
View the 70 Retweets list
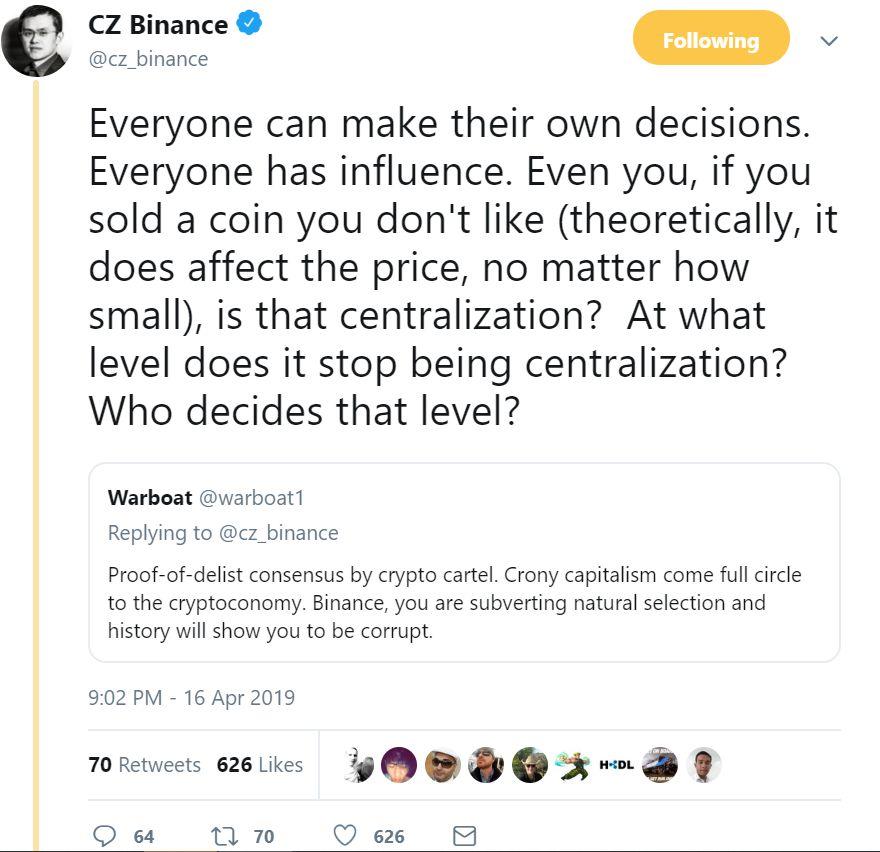coord(145,765)
